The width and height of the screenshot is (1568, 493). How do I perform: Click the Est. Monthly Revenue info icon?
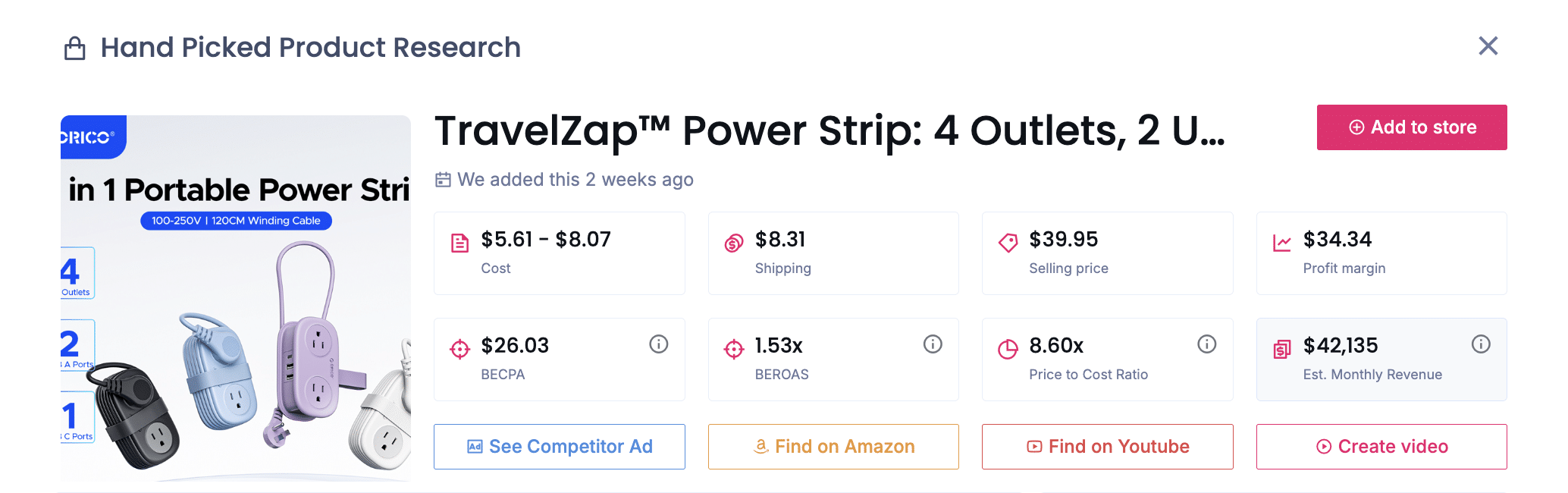coord(1480,344)
